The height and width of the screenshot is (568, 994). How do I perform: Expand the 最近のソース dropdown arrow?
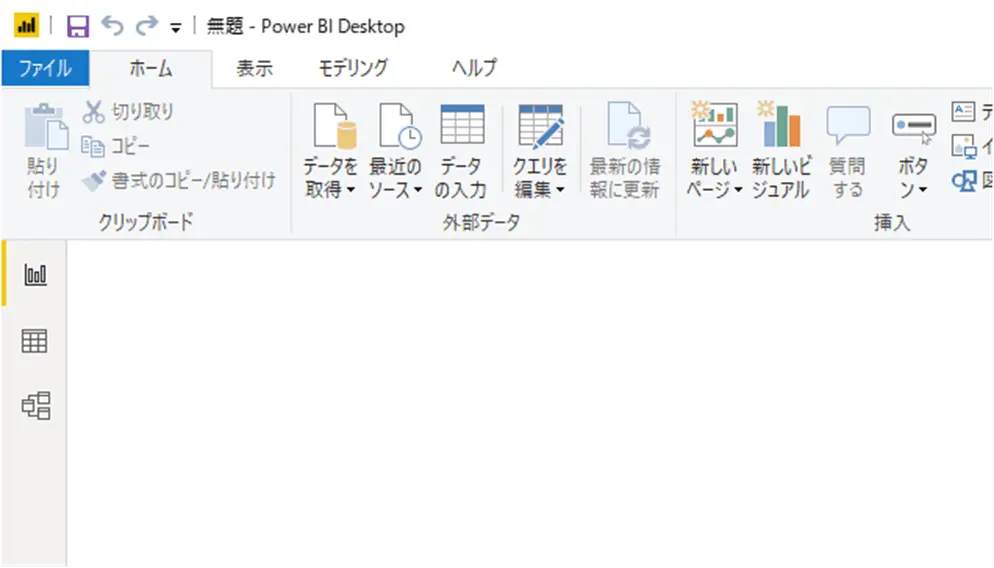(x=417, y=190)
